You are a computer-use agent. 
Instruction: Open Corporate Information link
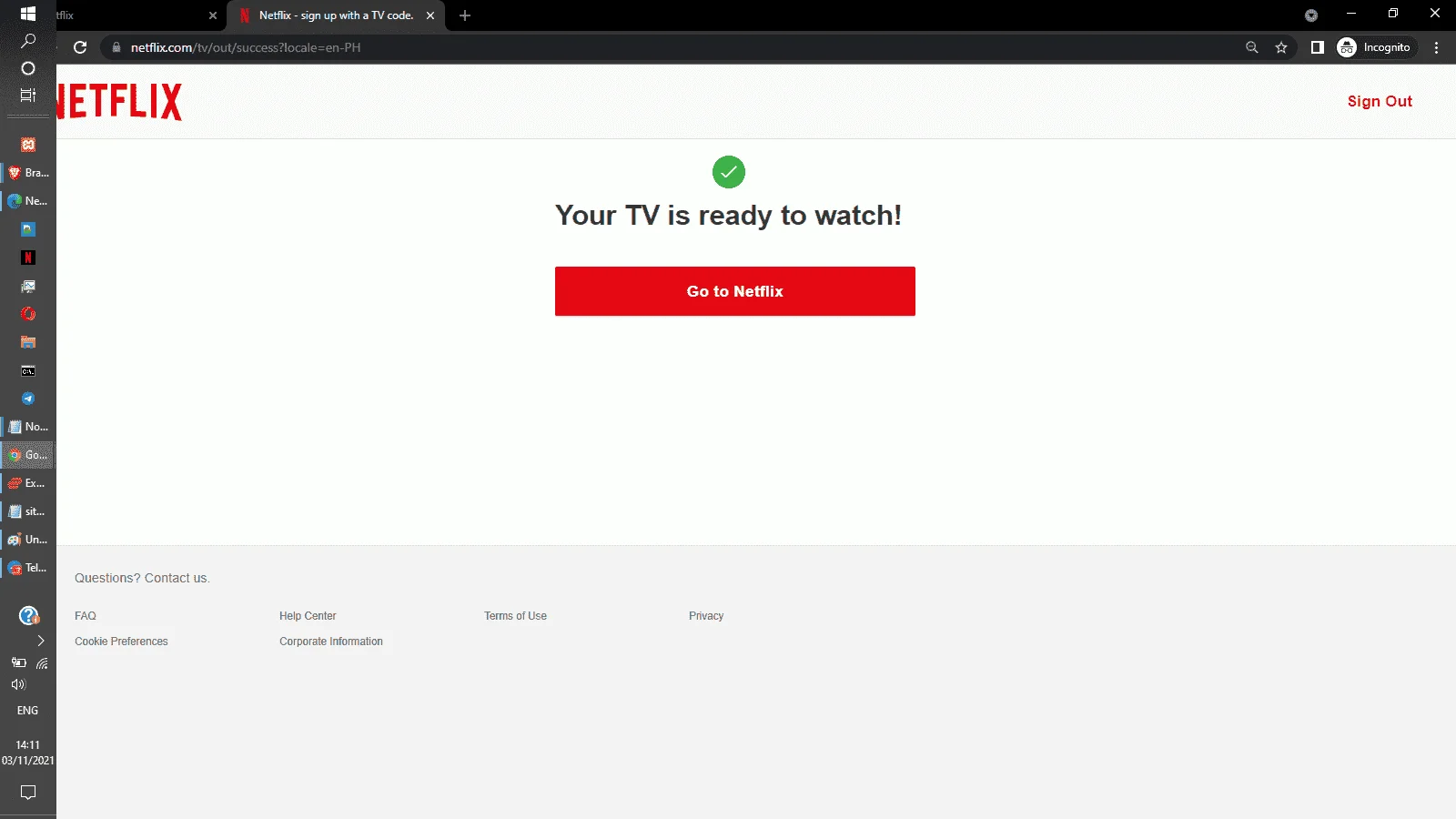pos(331,642)
